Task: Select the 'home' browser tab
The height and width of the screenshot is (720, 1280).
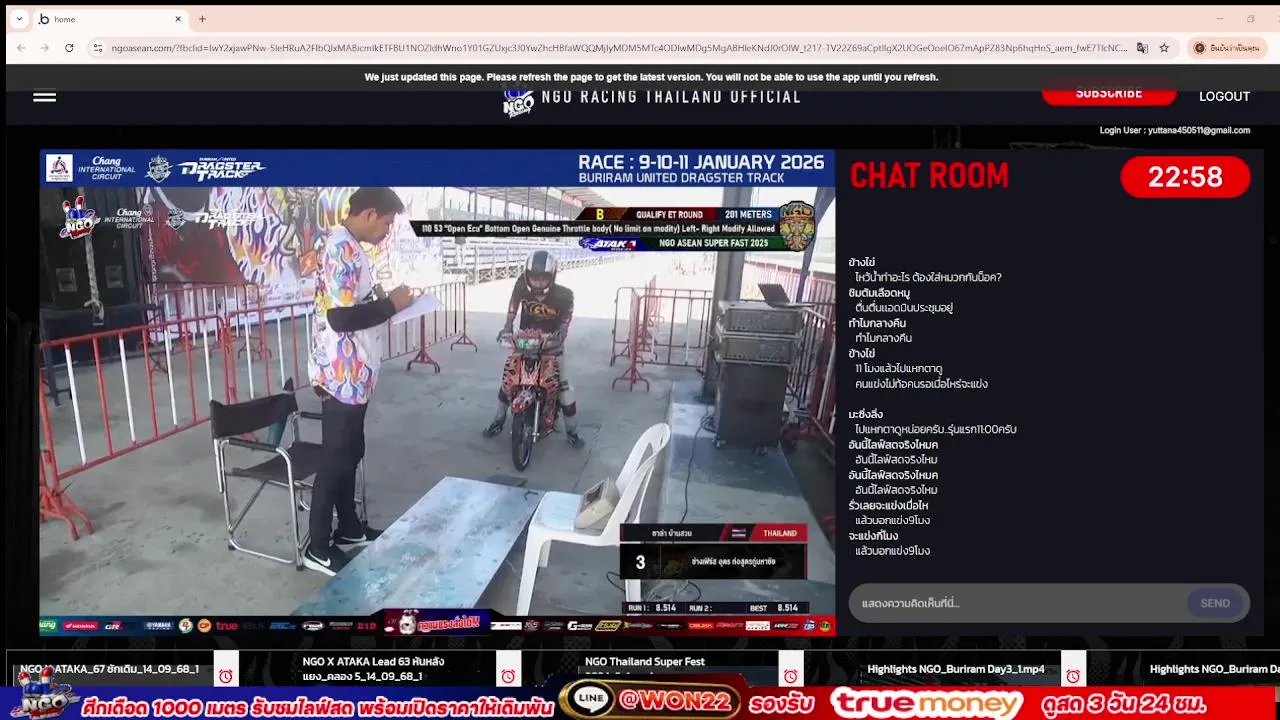Action: [110, 19]
